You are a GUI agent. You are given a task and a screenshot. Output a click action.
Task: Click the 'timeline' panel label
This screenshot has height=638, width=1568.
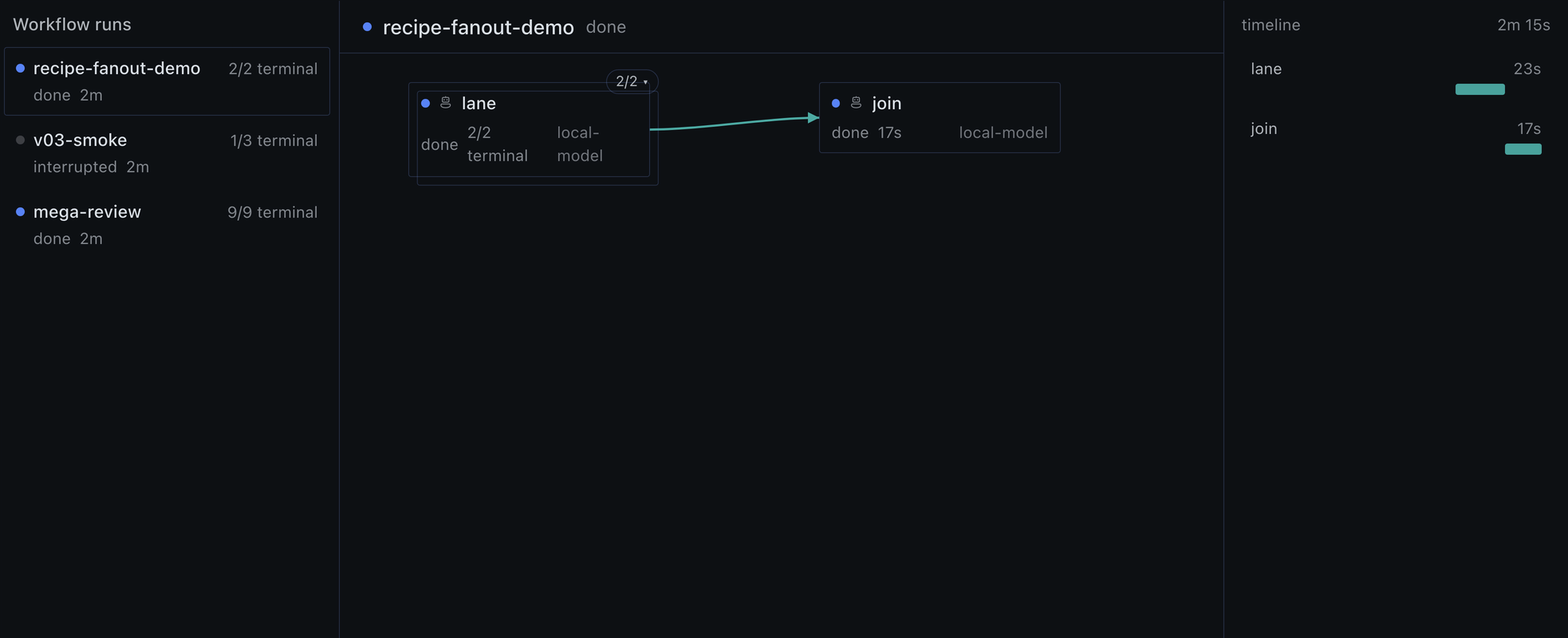(1271, 25)
